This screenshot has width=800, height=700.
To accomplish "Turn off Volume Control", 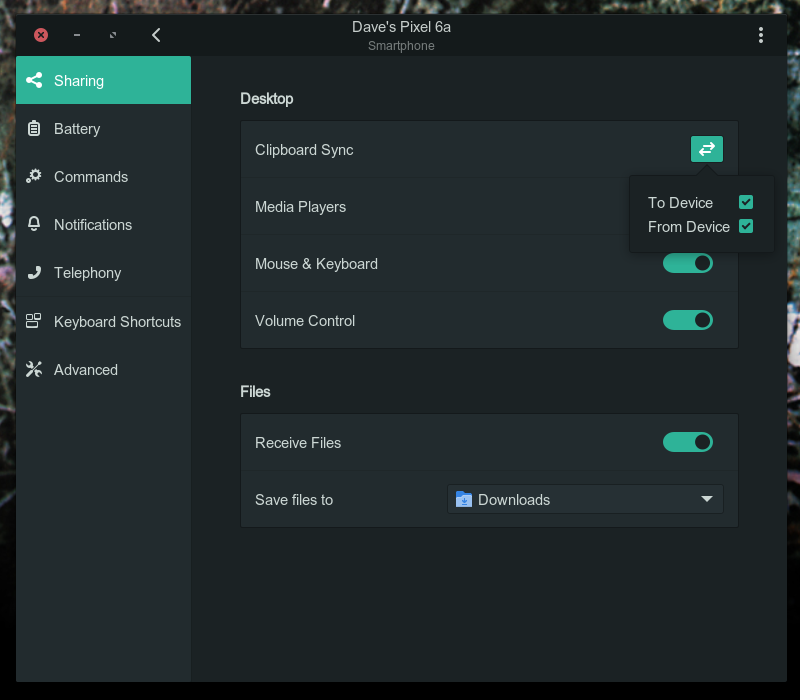I will 688,320.
